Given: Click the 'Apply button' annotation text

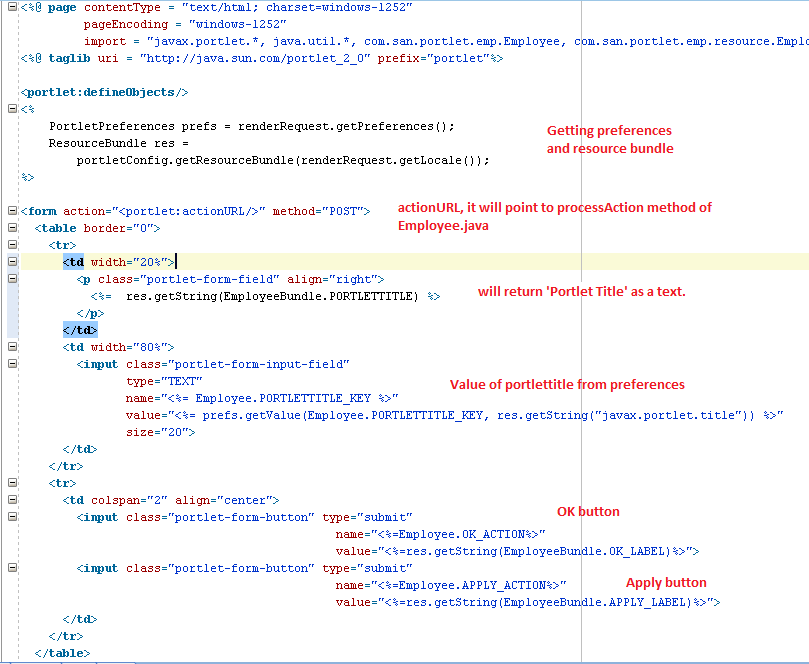Looking at the screenshot, I should click(665, 582).
